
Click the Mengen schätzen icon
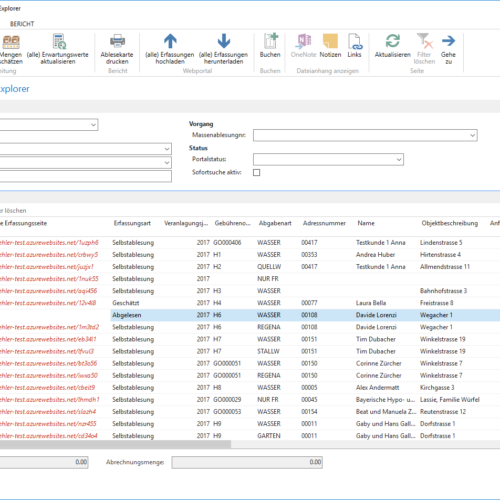tap(11, 42)
